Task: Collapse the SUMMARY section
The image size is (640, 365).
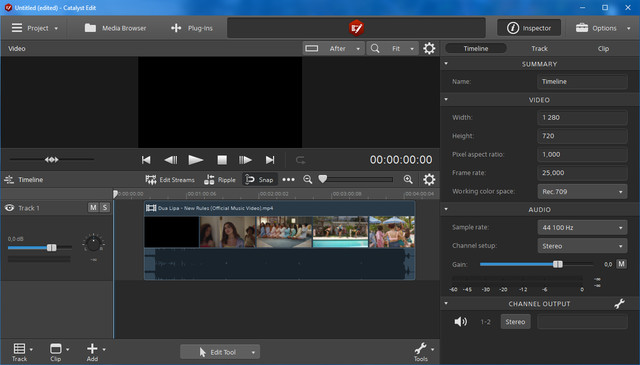Action: click(x=446, y=64)
